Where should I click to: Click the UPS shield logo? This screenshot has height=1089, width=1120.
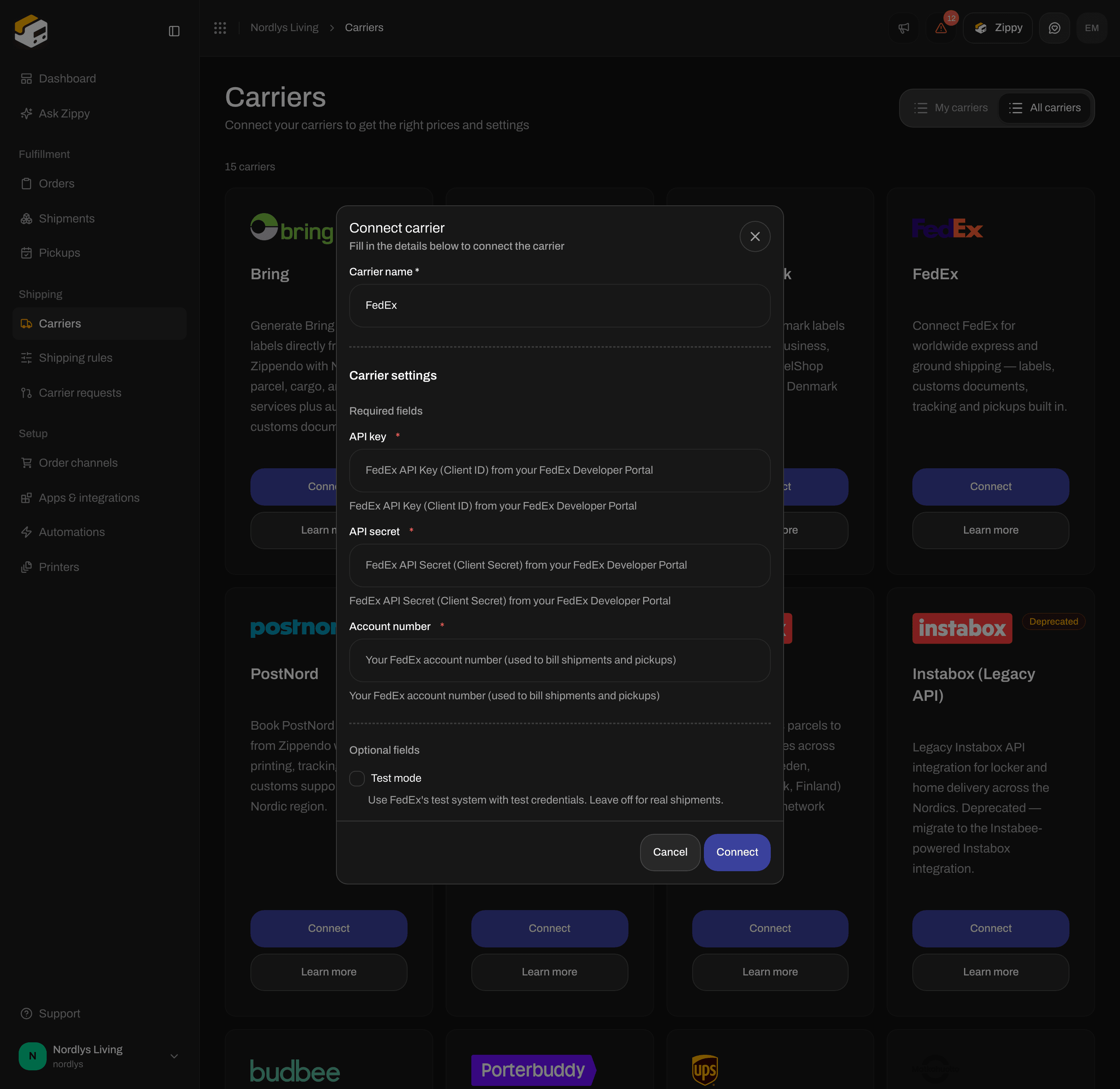(x=705, y=1070)
